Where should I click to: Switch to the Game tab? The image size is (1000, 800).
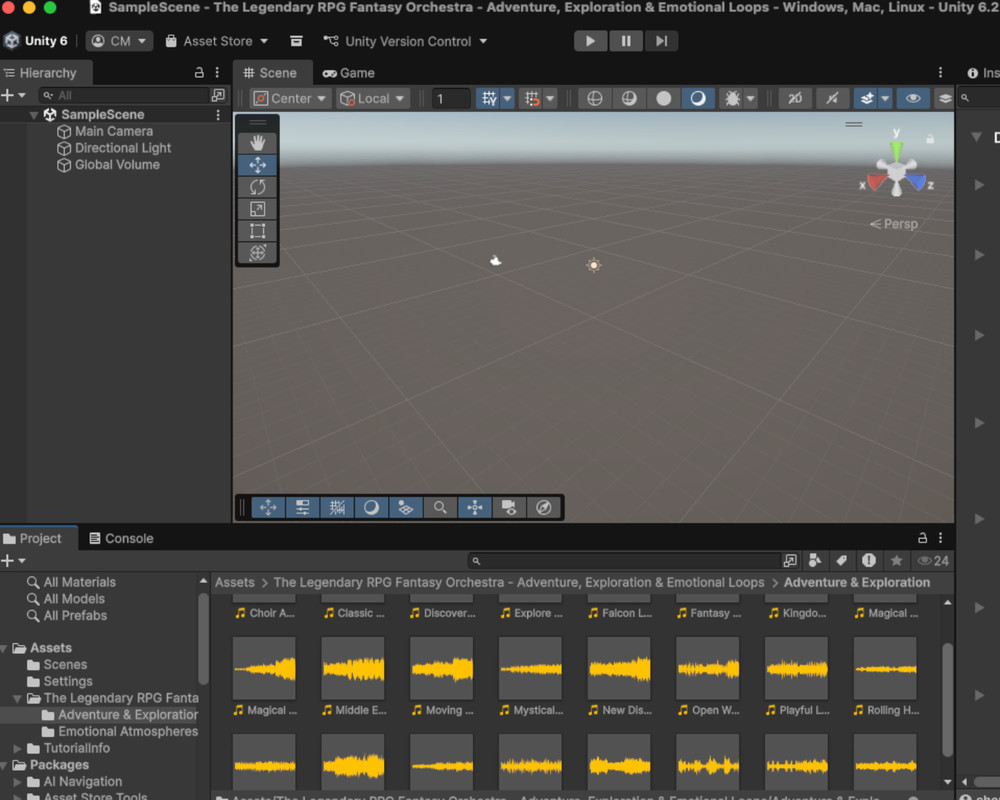(x=348, y=73)
